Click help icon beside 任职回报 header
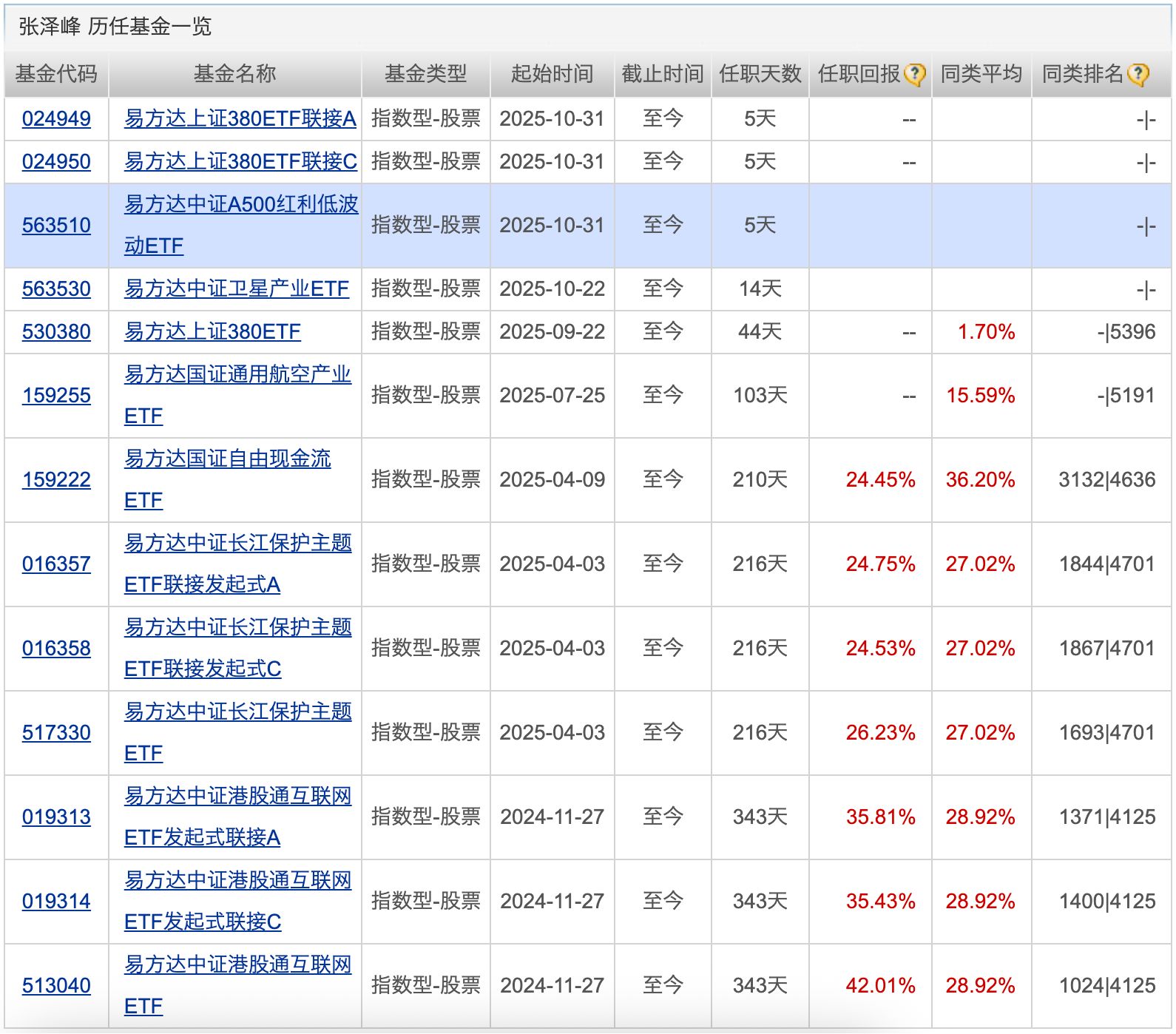 (914, 75)
